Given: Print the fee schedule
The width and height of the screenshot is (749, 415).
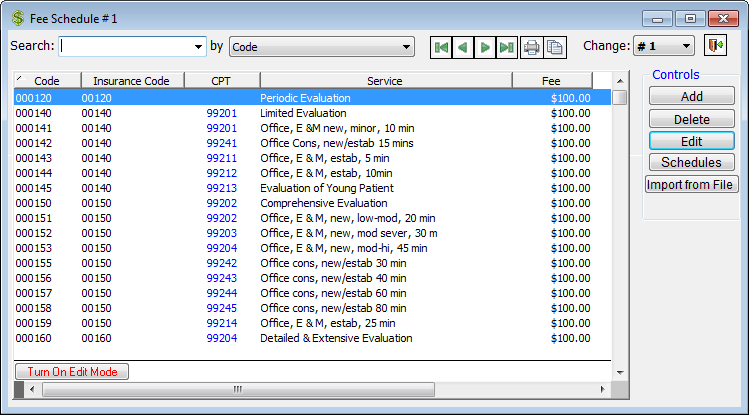Looking at the screenshot, I should point(532,47).
